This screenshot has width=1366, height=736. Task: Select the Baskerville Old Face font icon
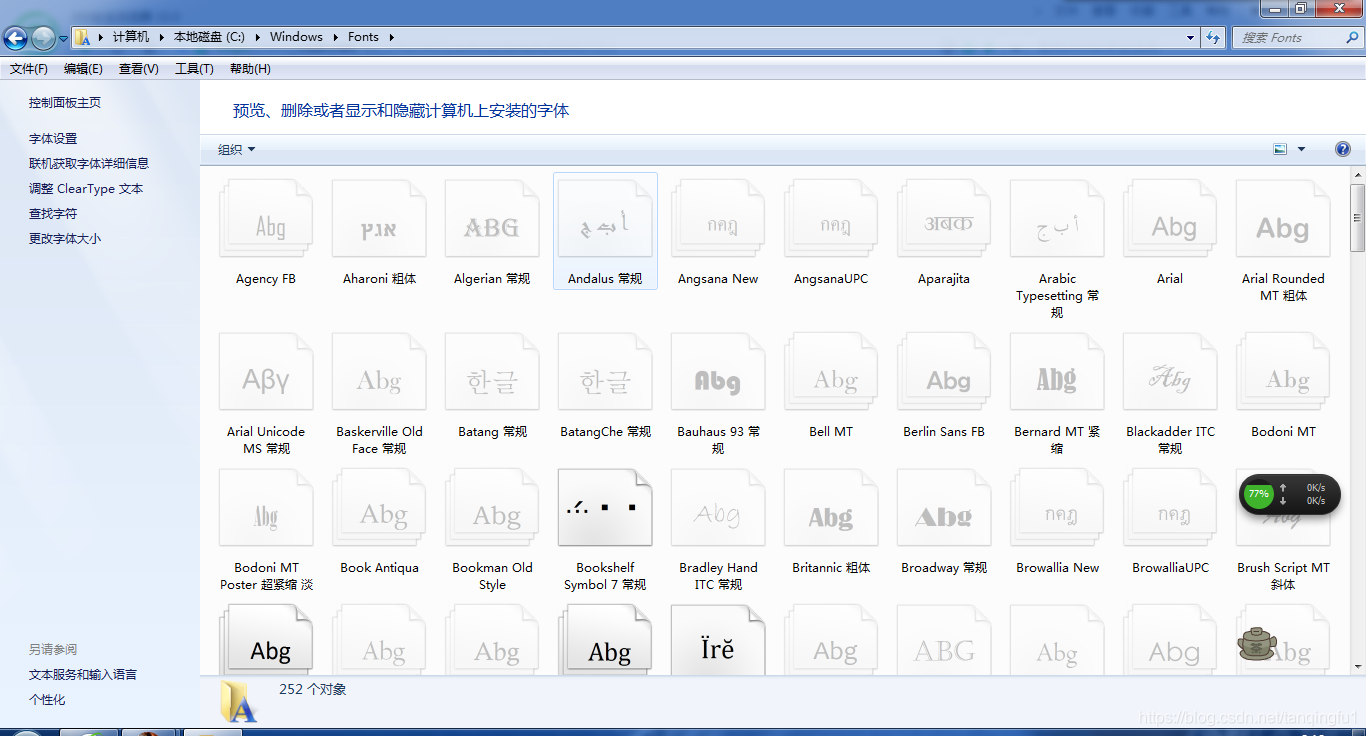click(379, 373)
